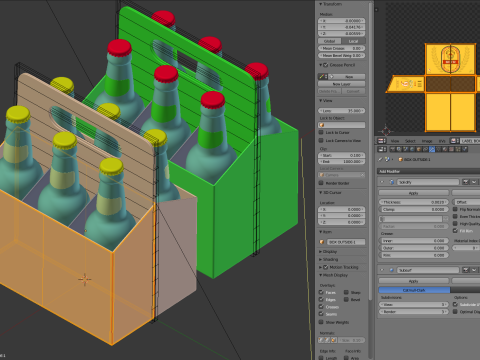Collapse the Subsurf modifier panel arrow

tap(382, 270)
